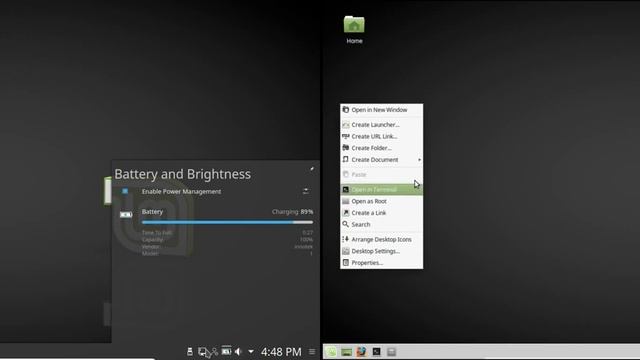The width and height of the screenshot is (640, 360).
Task: Open the removable device notifier tray icon
Action: pyautogui.click(x=190, y=351)
